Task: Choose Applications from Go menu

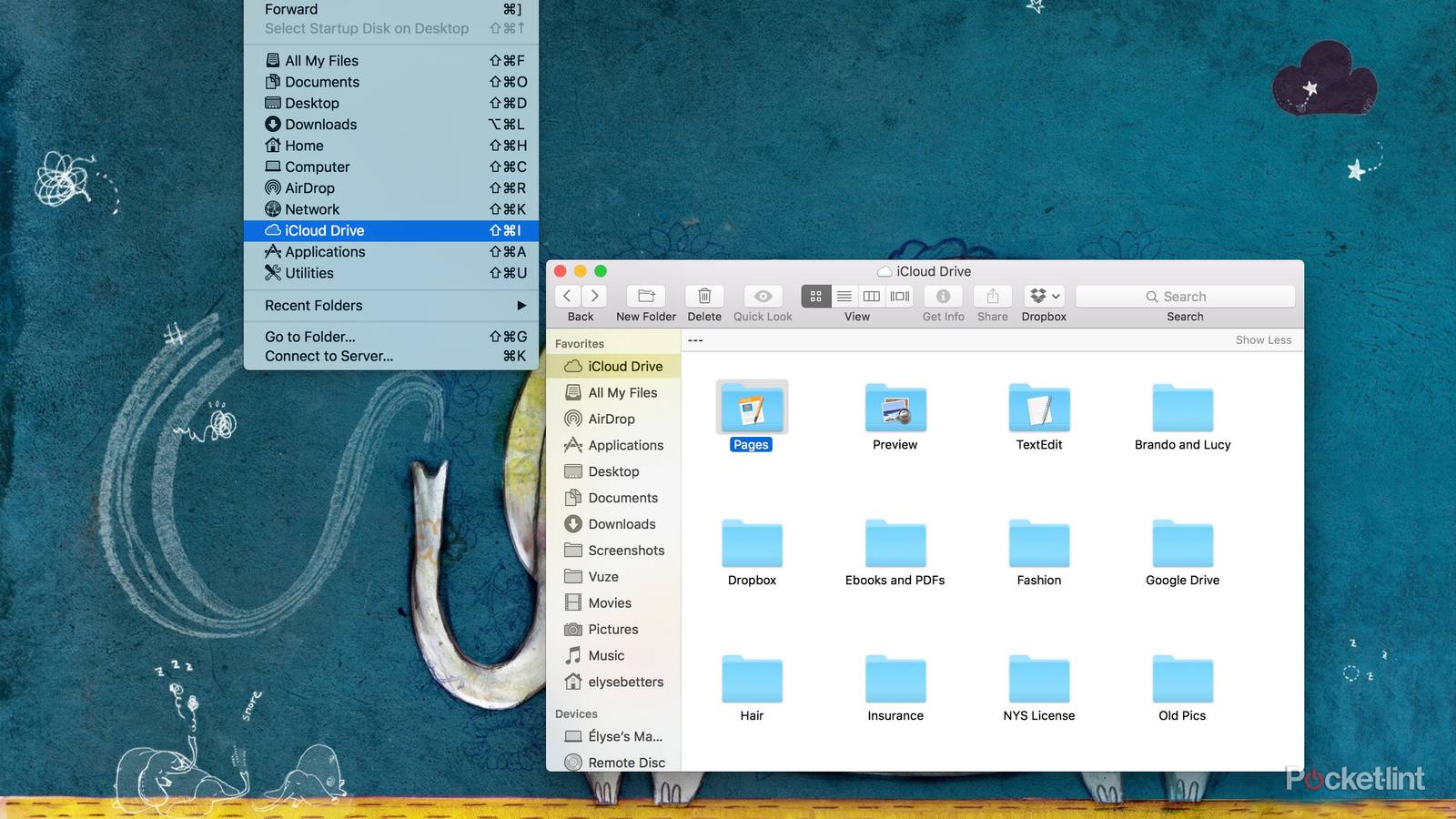Action: 391,252
